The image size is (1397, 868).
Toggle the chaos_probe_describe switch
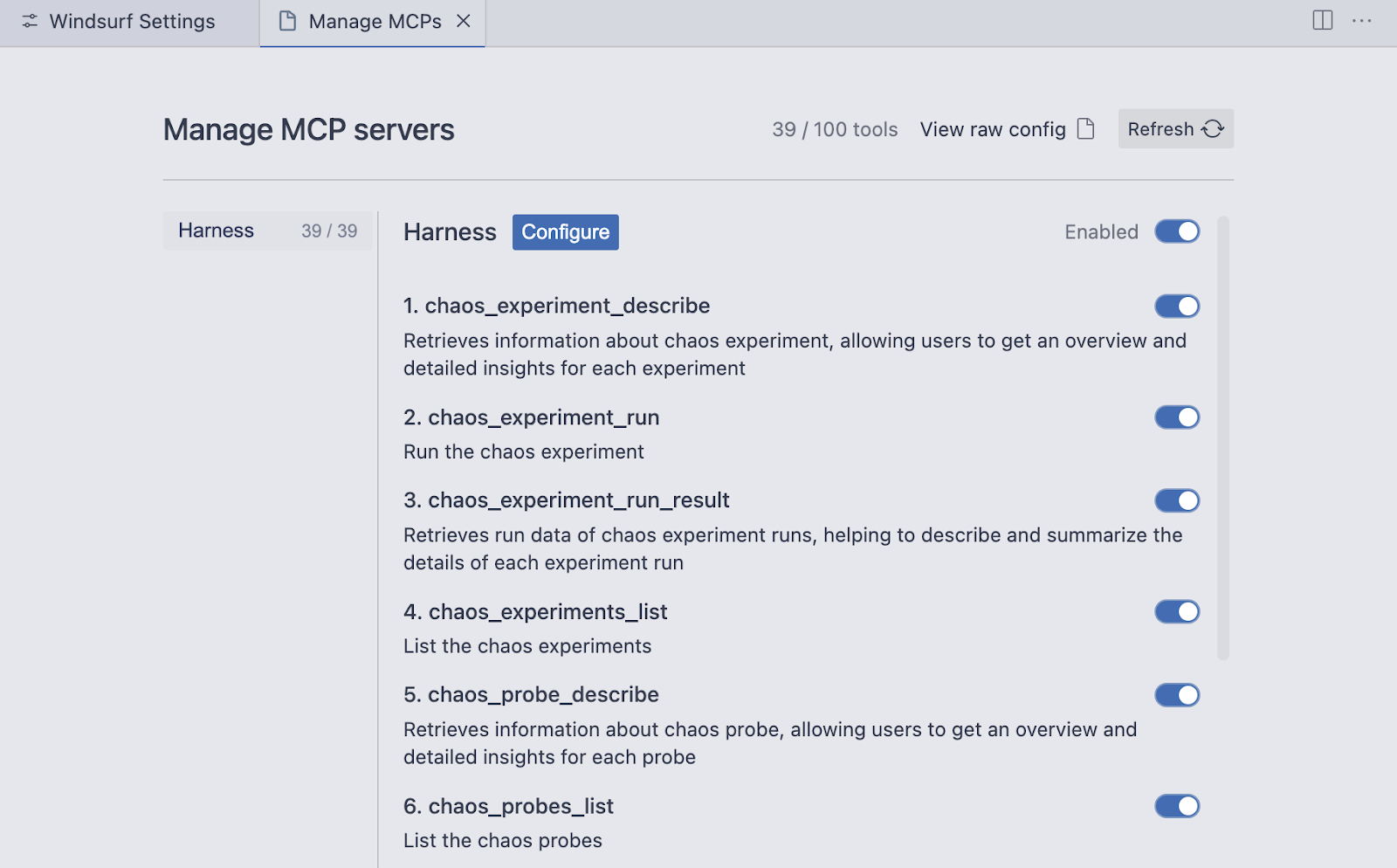1177,695
